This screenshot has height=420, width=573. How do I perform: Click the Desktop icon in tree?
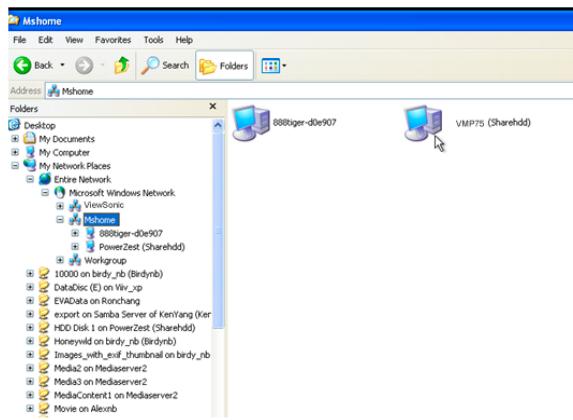coord(14,125)
